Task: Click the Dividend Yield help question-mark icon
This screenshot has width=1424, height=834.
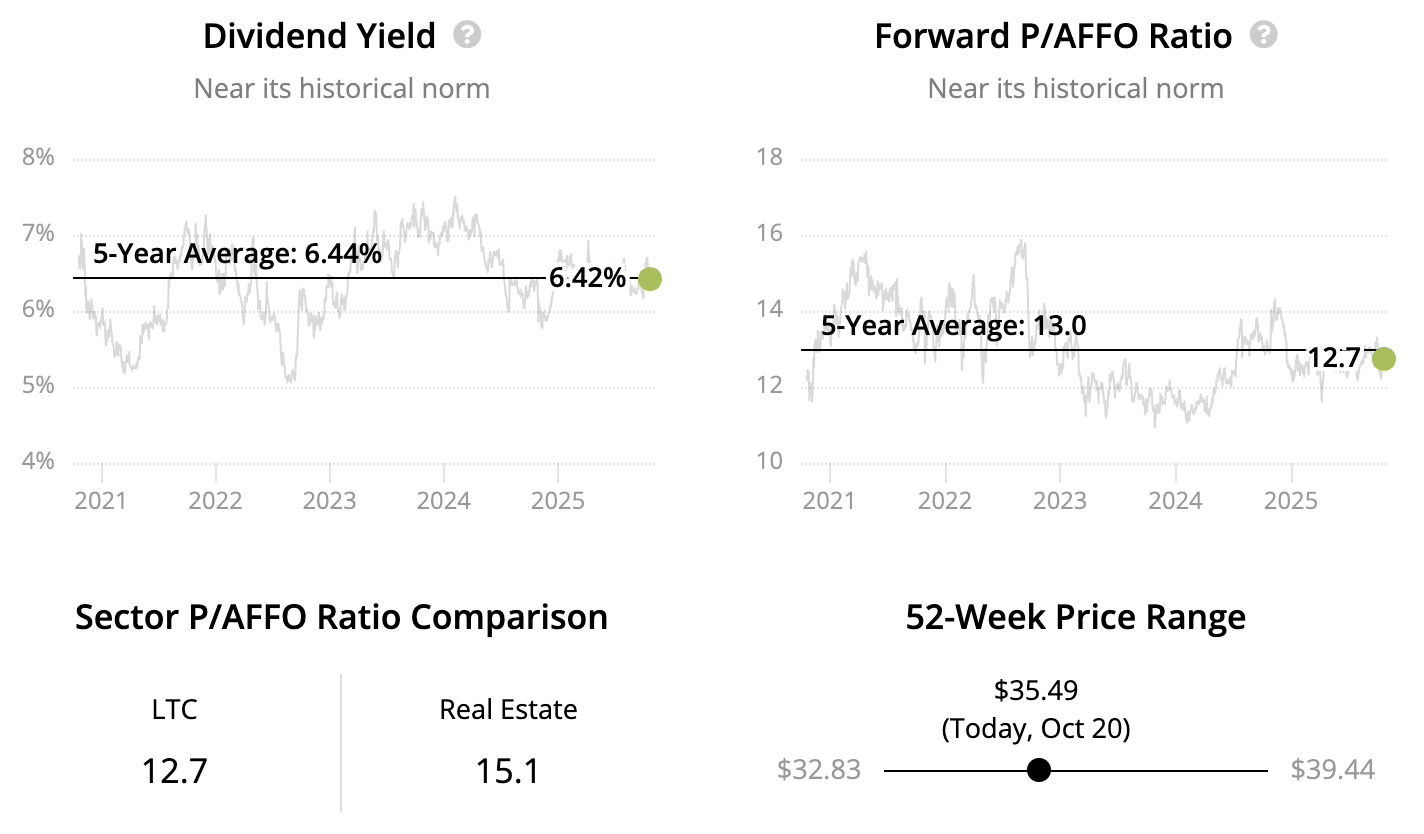Action: [x=467, y=36]
